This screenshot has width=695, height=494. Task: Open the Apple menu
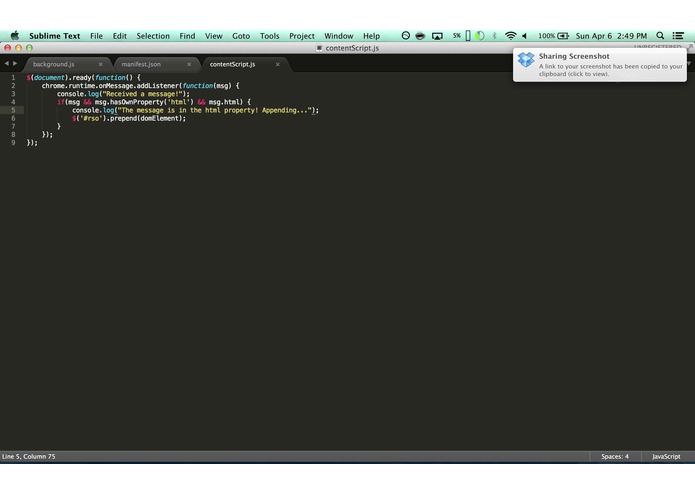pos(15,35)
